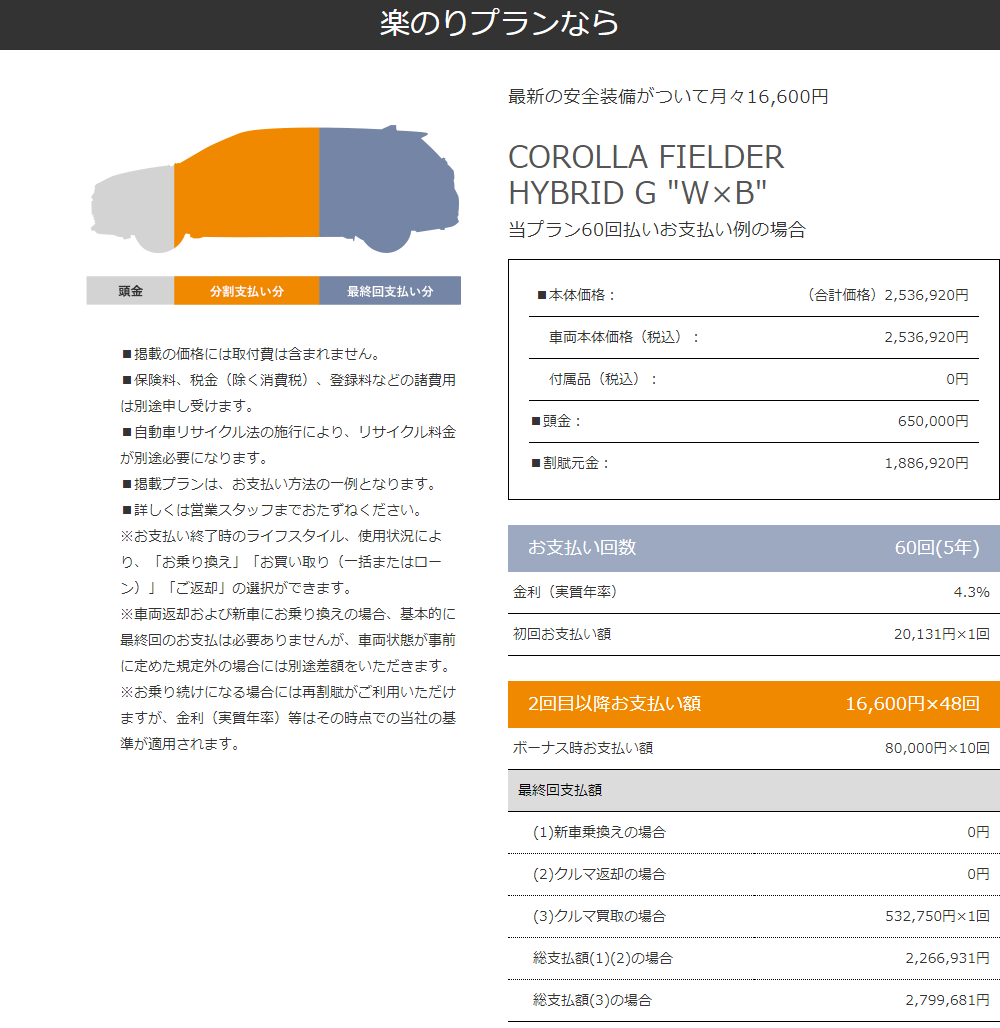The image size is (1000, 1028).
Task: Click the 初回お支払い額 label
Action: click(562, 634)
